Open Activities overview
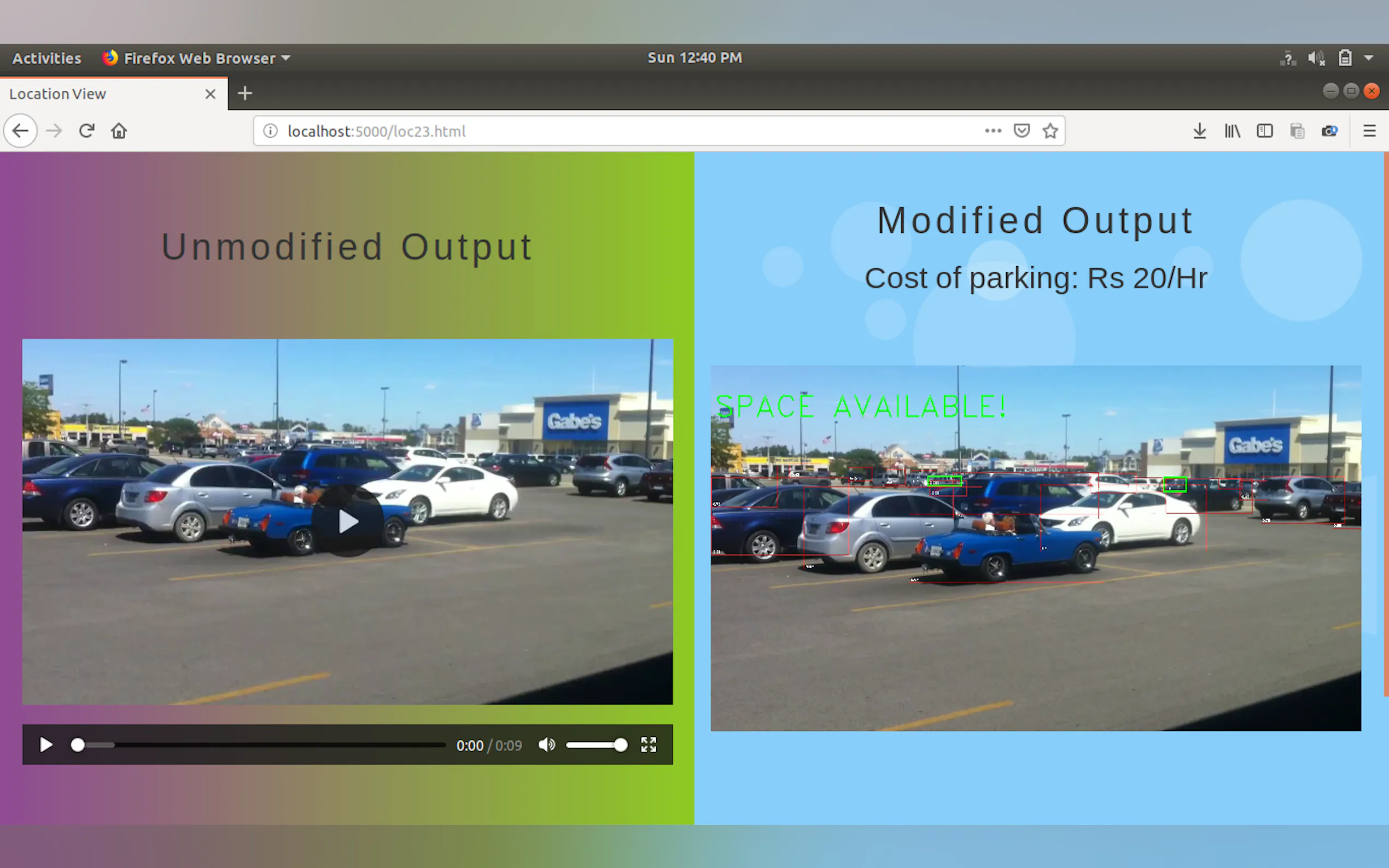1389x868 pixels. pyautogui.click(x=46, y=58)
